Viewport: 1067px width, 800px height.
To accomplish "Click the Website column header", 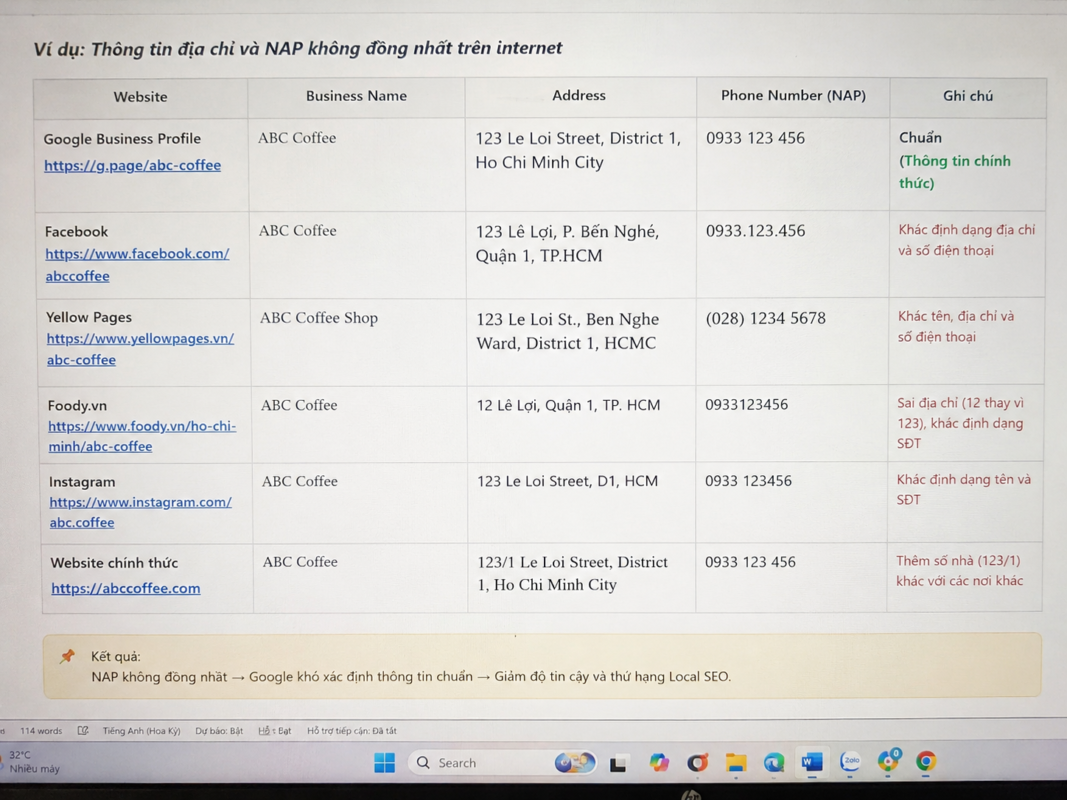I will coord(140,97).
